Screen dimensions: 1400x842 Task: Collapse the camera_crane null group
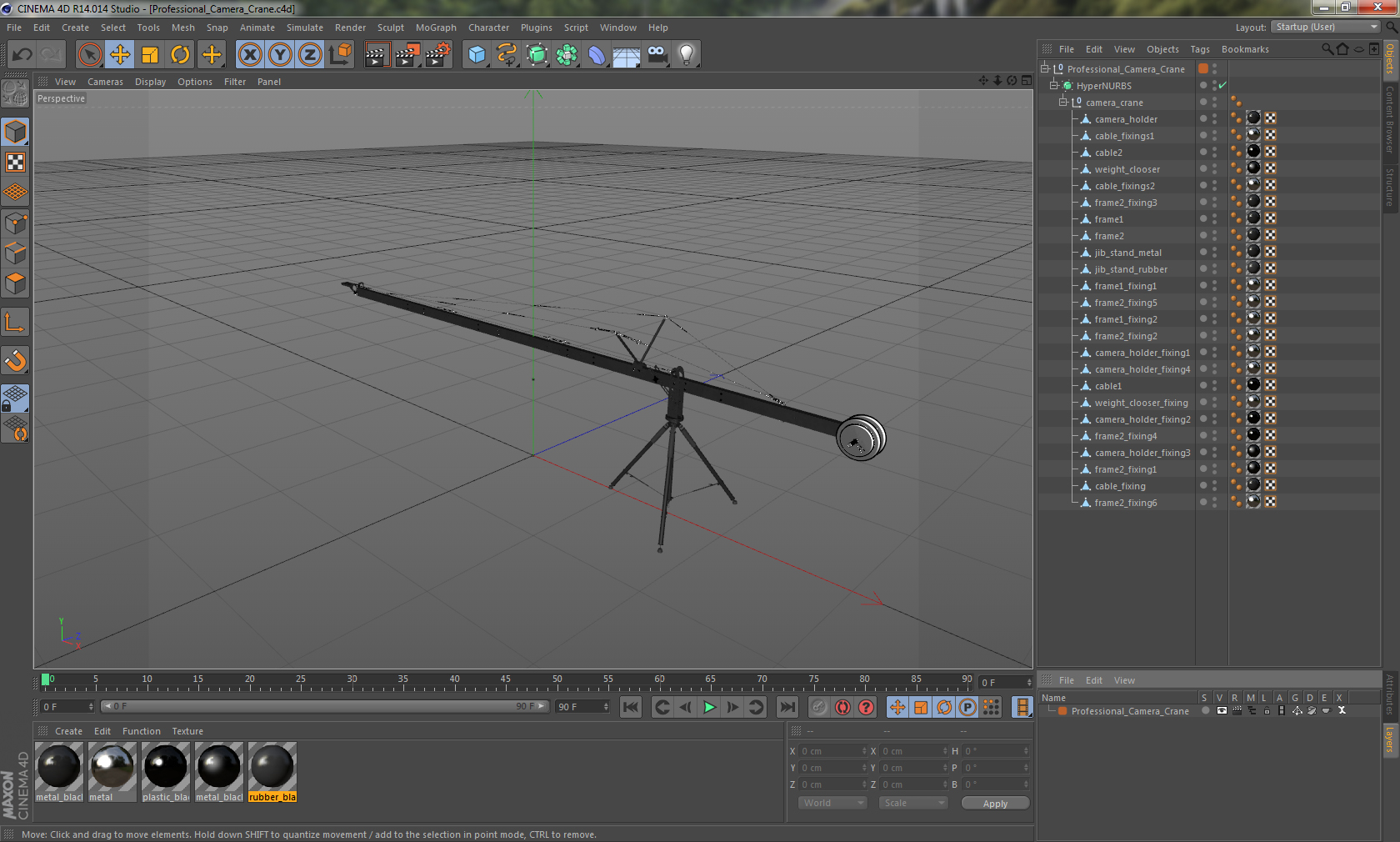click(1062, 103)
